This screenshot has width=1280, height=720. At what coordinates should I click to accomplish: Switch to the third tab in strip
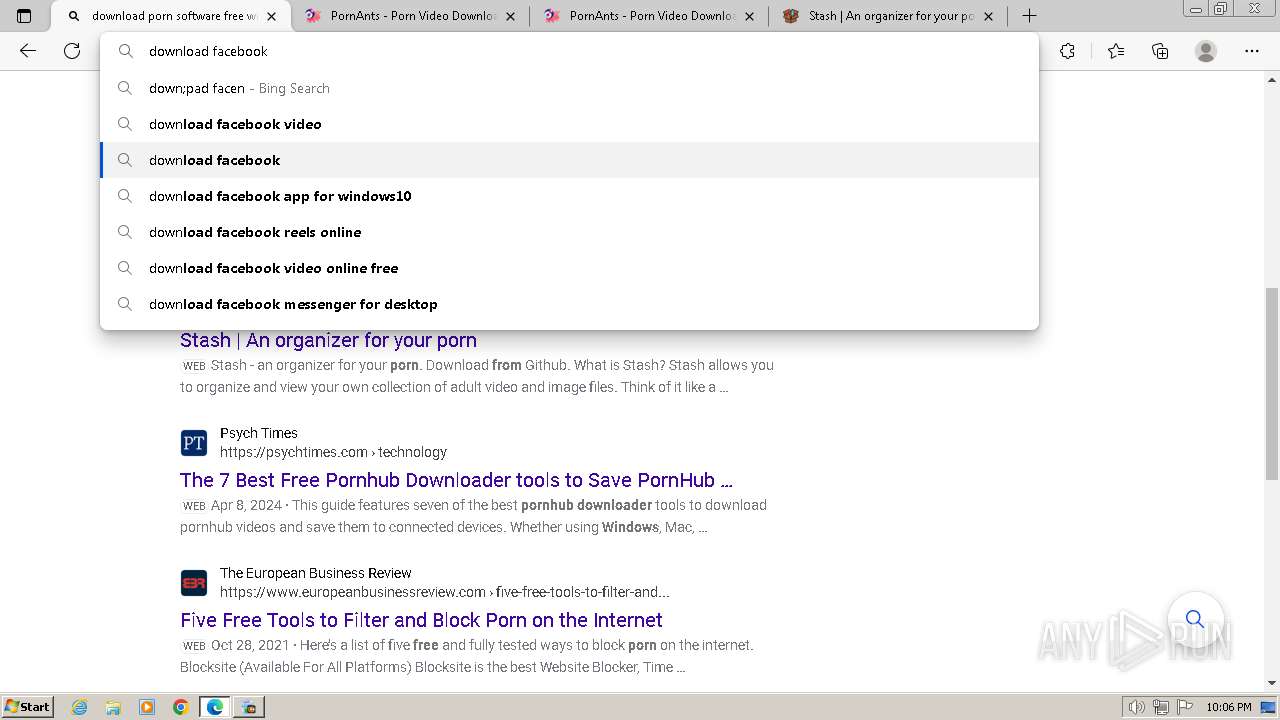click(x=649, y=16)
